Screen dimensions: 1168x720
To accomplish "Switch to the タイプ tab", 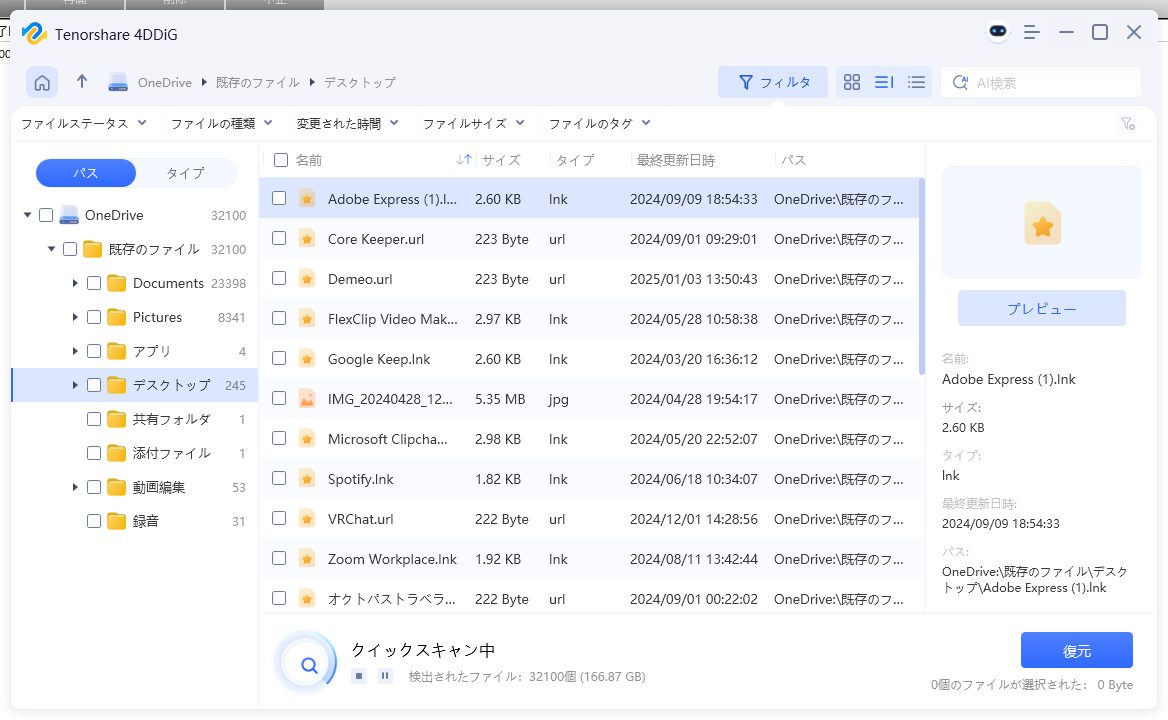I will 185,173.
